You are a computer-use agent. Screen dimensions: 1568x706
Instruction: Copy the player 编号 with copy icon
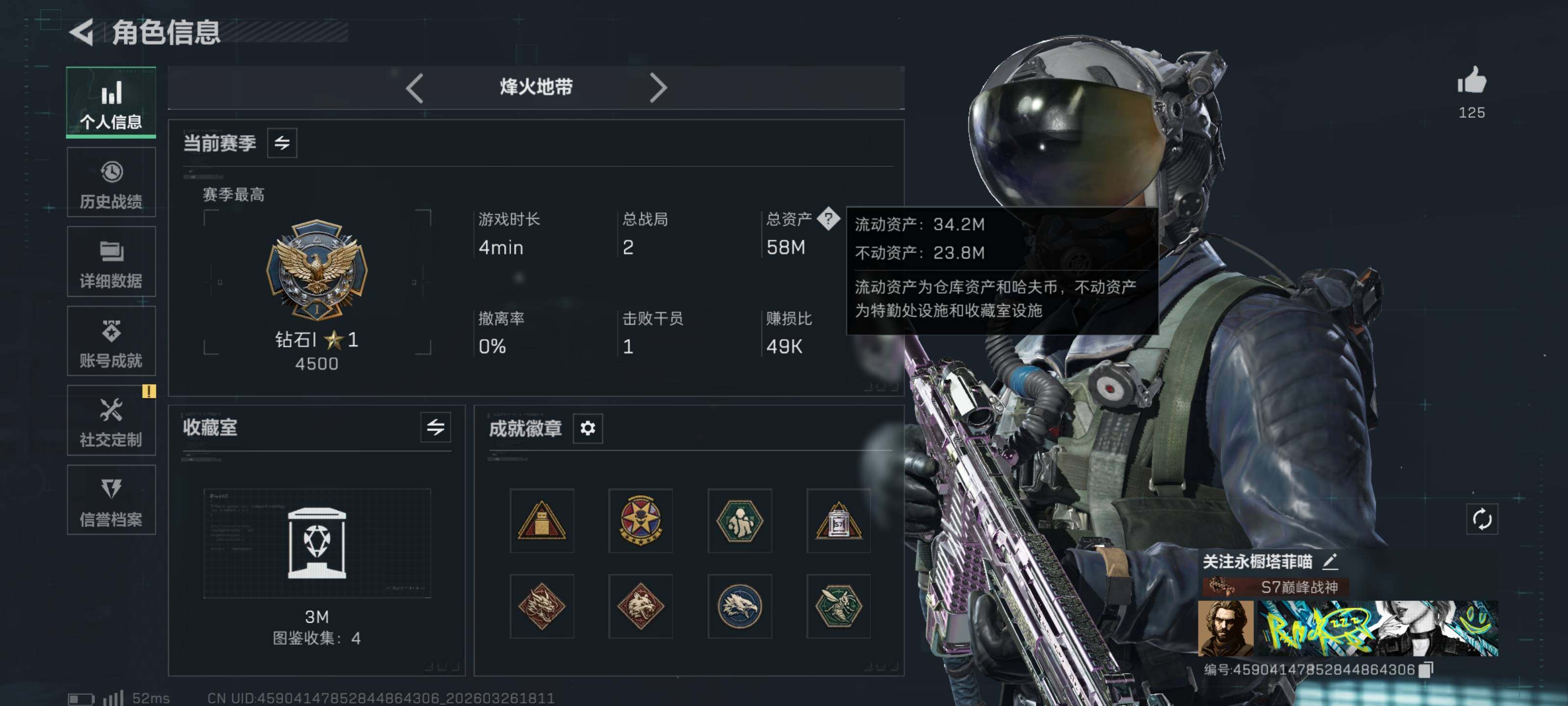coord(1426,669)
